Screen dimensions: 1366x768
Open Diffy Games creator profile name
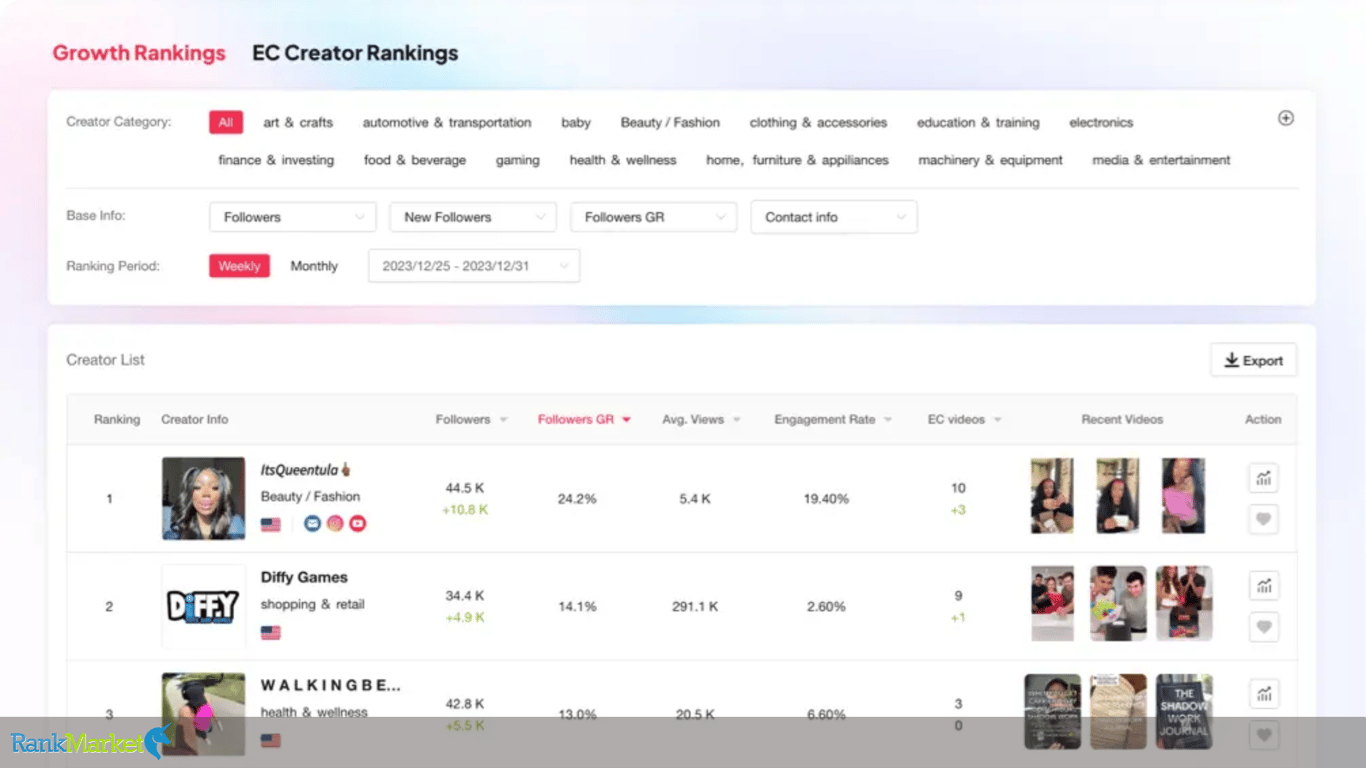[304, 577]
